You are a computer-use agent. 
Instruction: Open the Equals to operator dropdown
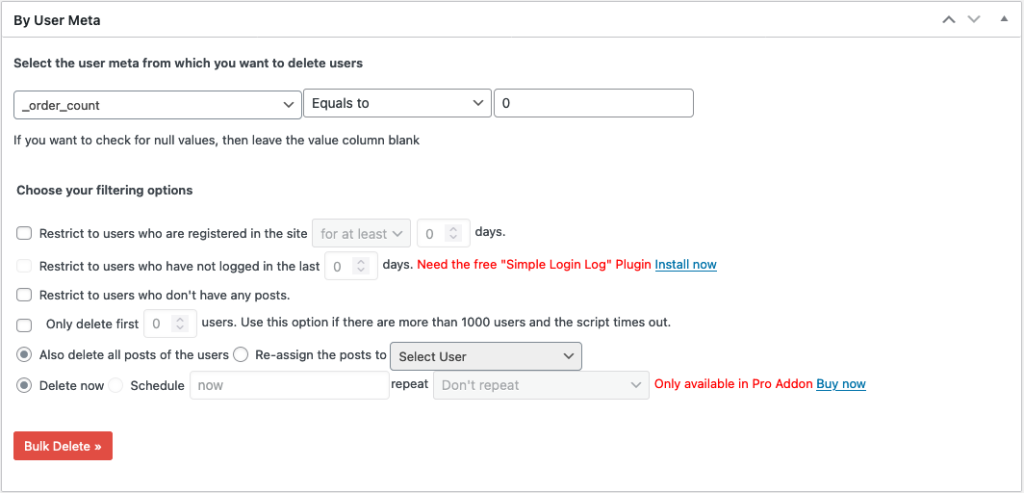(x=397, y=104)
